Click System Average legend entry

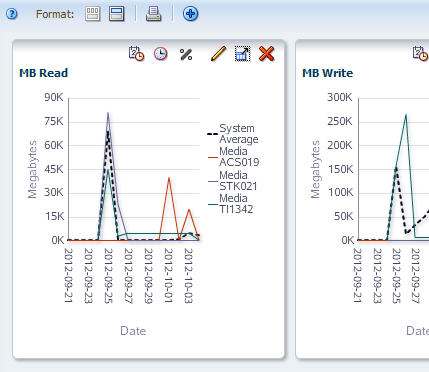pos(233,134)
